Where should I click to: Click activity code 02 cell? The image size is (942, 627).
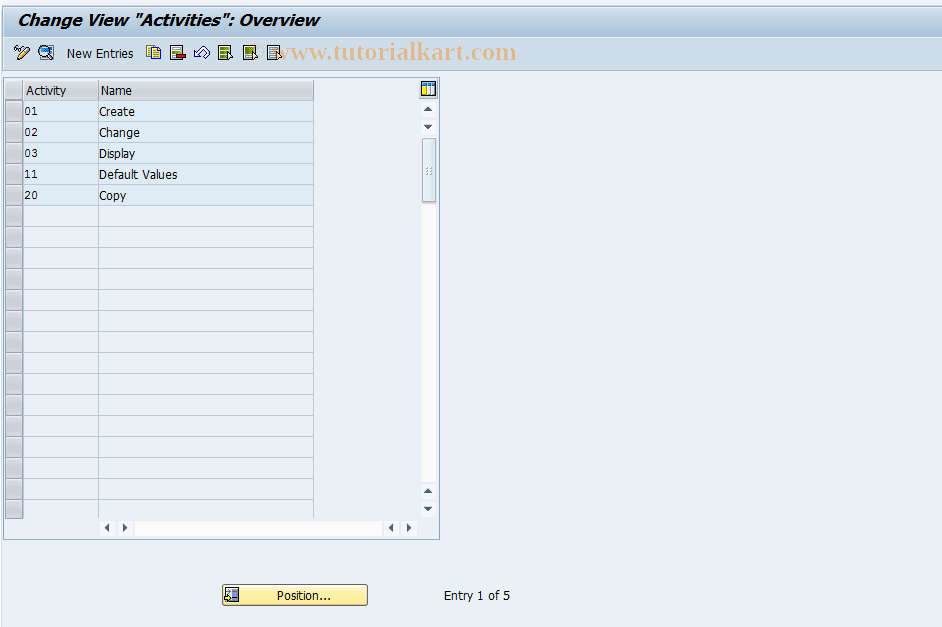(61, 132)
